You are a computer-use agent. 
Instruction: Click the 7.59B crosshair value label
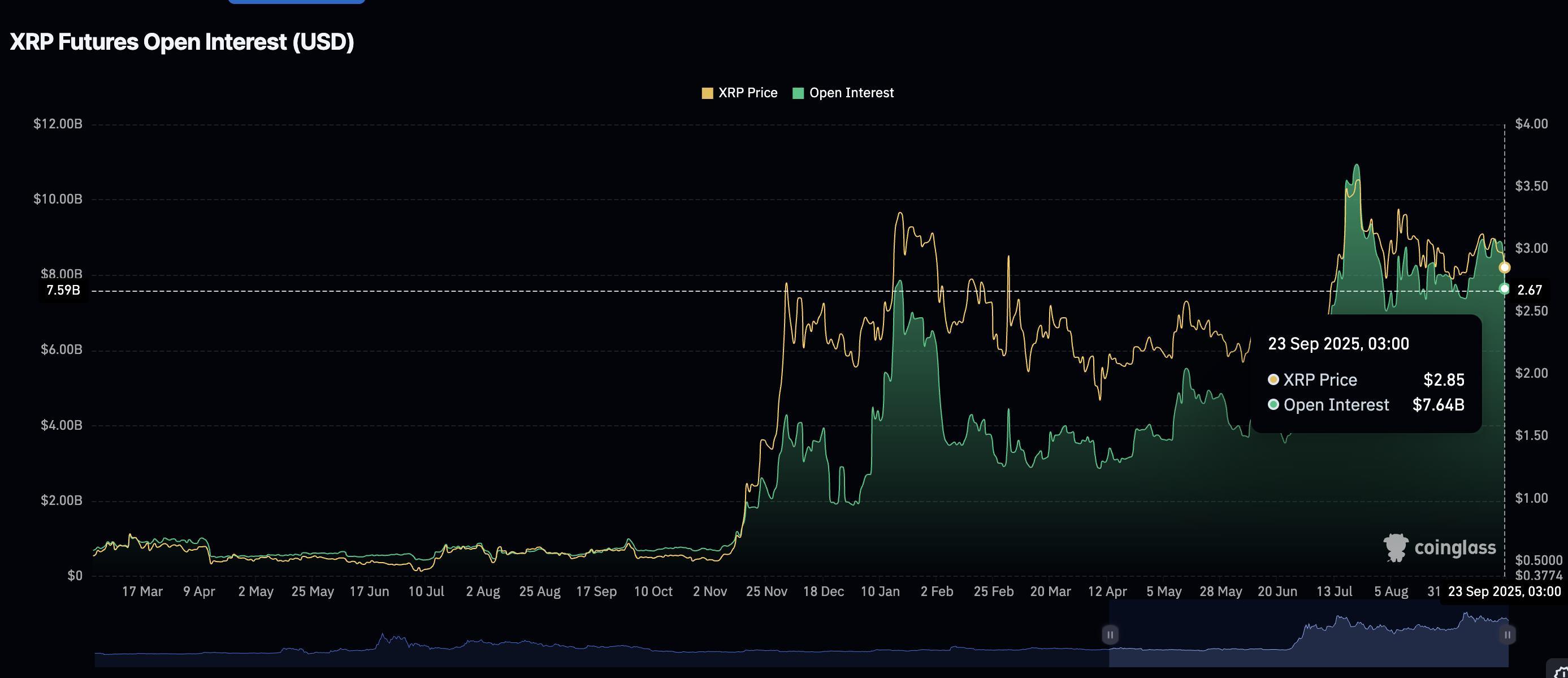(x=63, y=291)
